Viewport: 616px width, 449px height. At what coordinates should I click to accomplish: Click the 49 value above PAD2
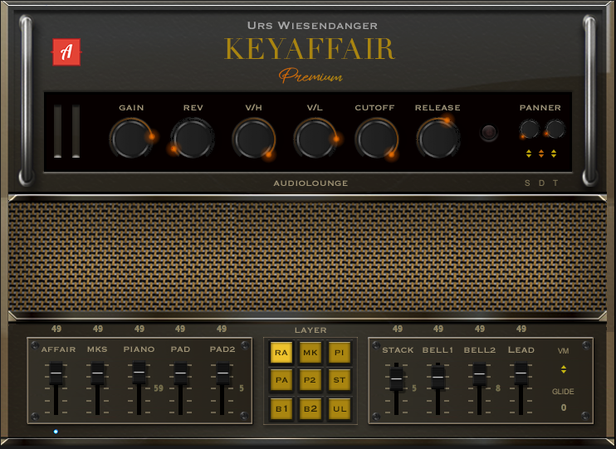pyautogui.click(x=222, y=329)
